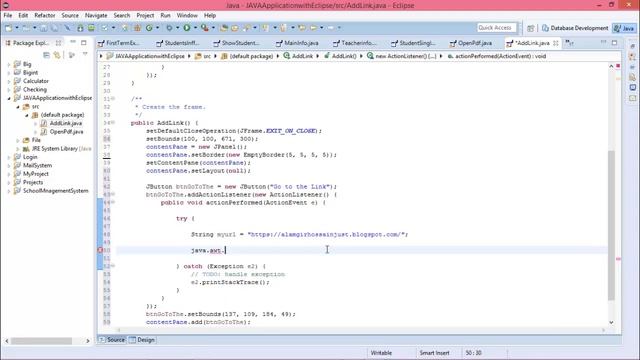Click the Search flashlight toolbar icon
This screenshot has height=360, width=640.
(247, 28)
